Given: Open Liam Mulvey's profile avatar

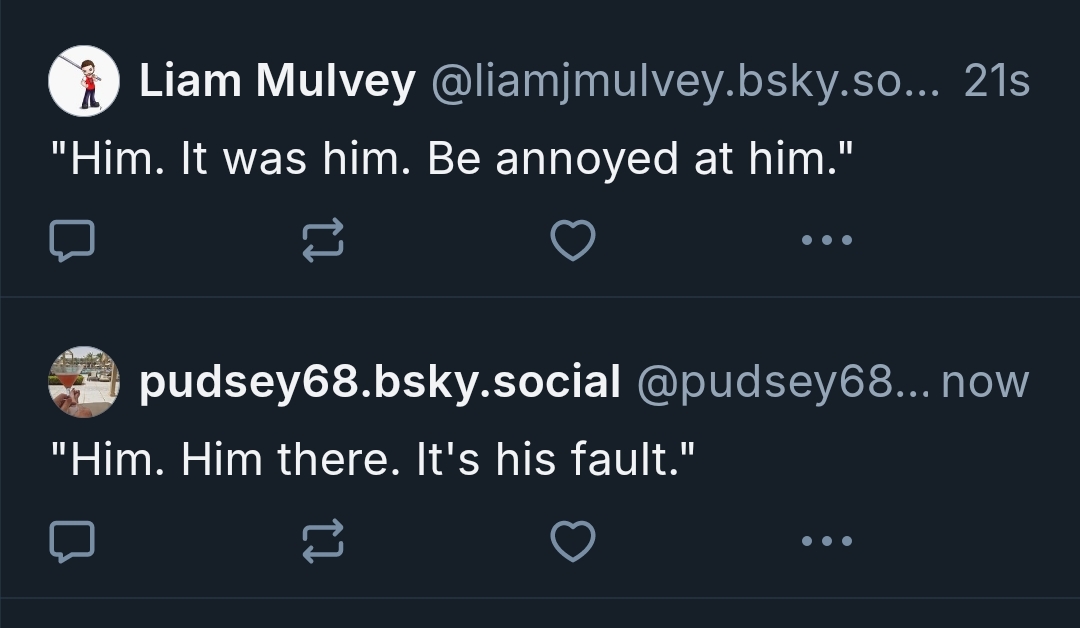Looking at the screenshot, I should click(x=84, y=81).
